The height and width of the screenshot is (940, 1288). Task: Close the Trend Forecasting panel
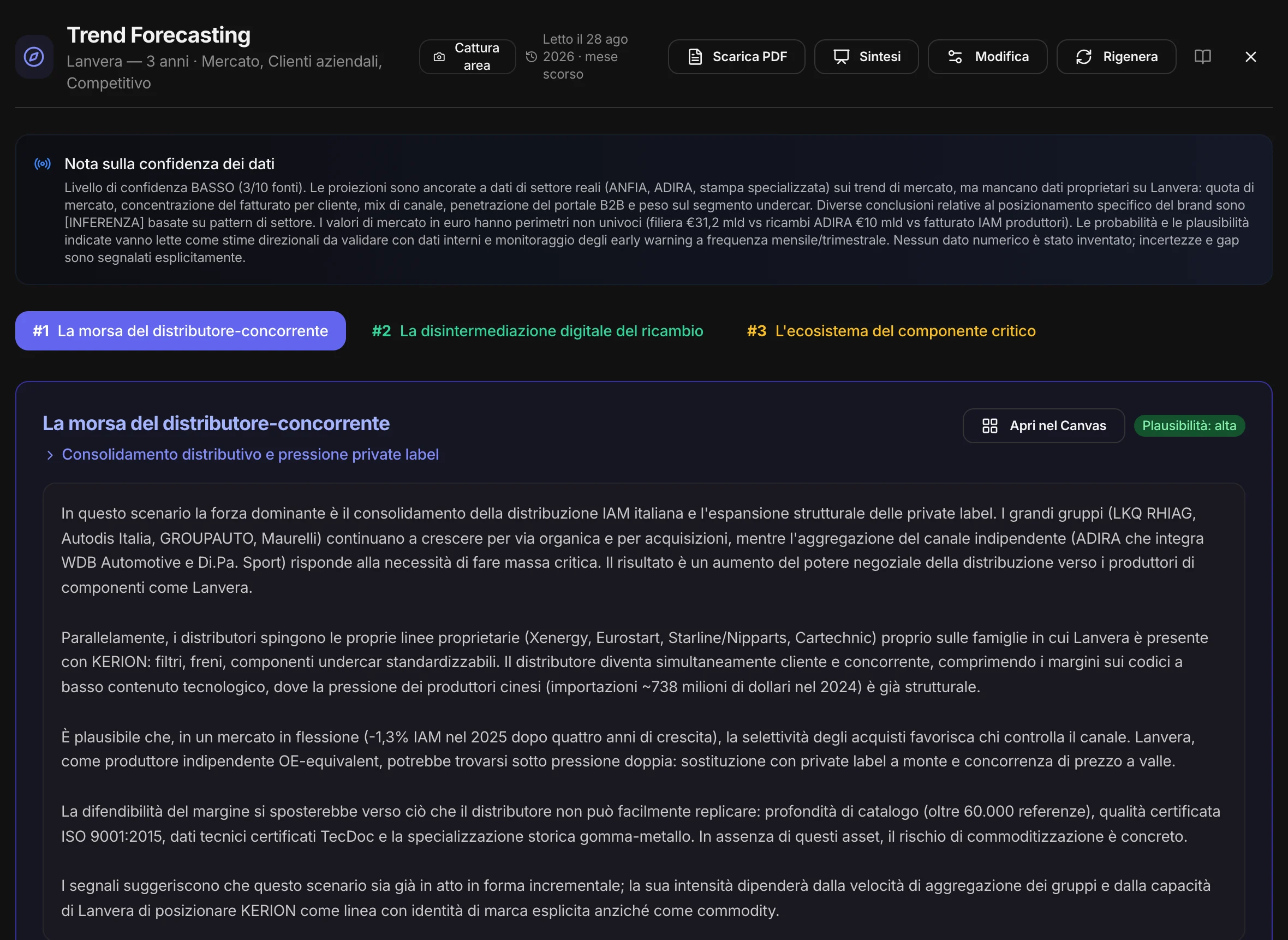[1250, 57]
